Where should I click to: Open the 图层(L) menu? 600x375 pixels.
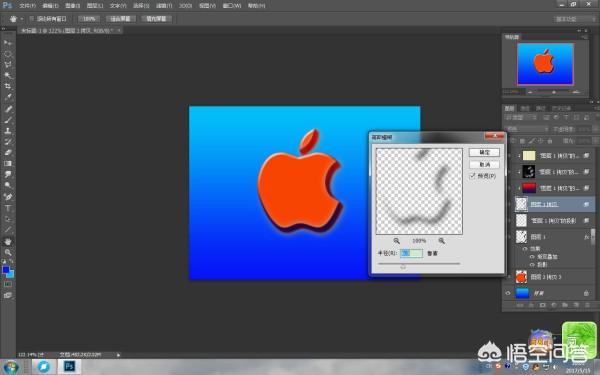[95, 6]
